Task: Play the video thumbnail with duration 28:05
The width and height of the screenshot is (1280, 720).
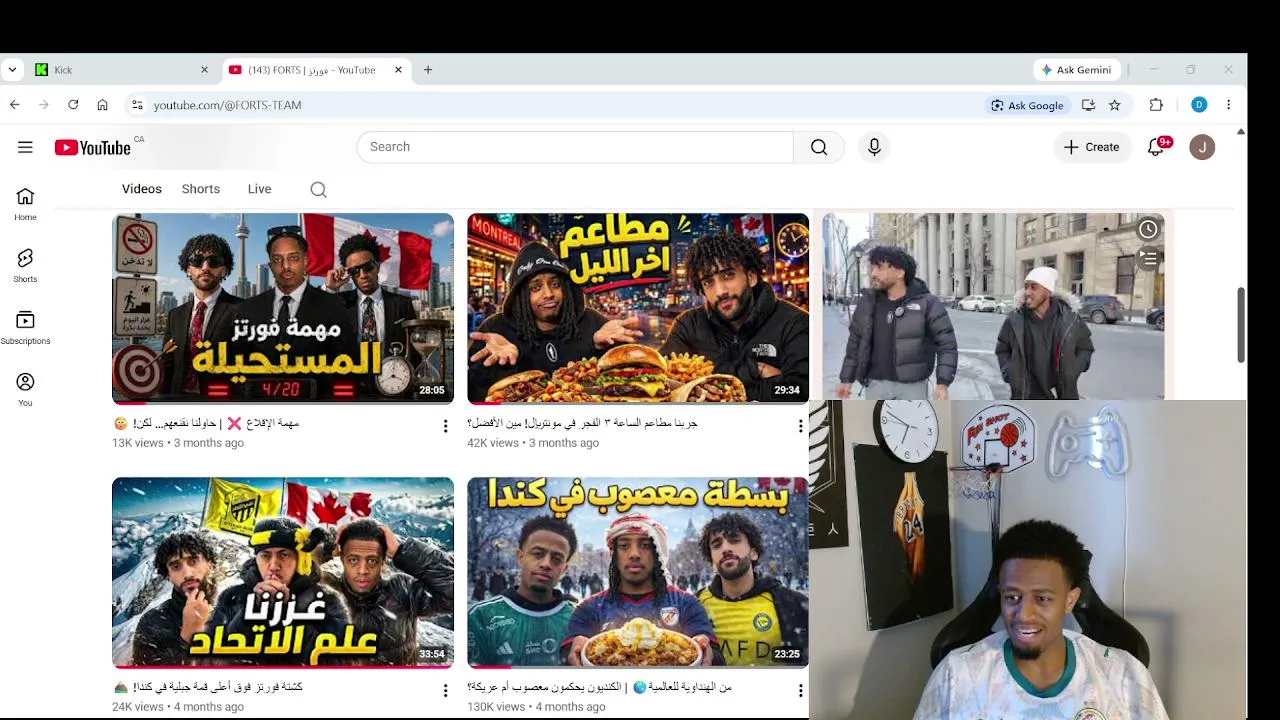Action: [x=283, y=308]
